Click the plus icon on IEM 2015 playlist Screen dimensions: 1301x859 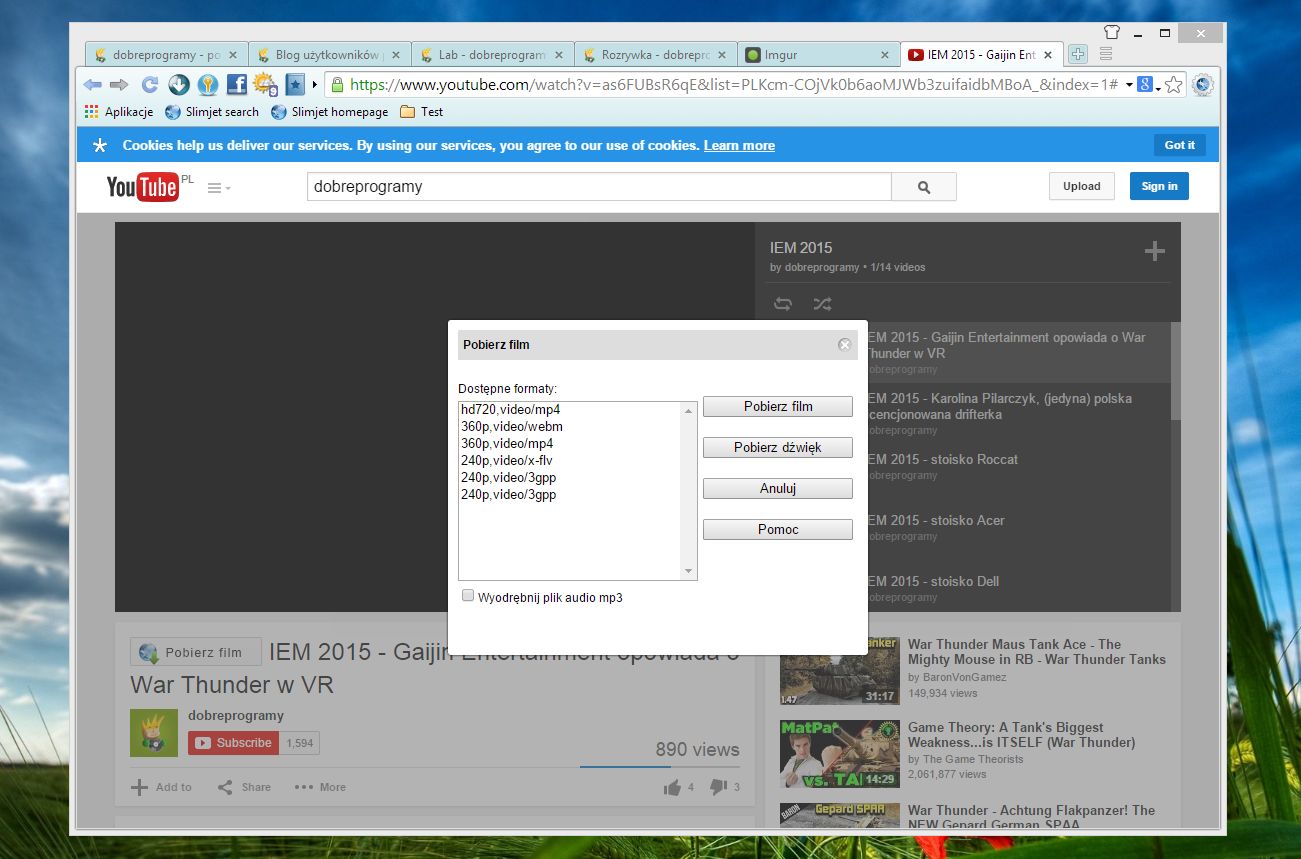[x=1155, y=251]
